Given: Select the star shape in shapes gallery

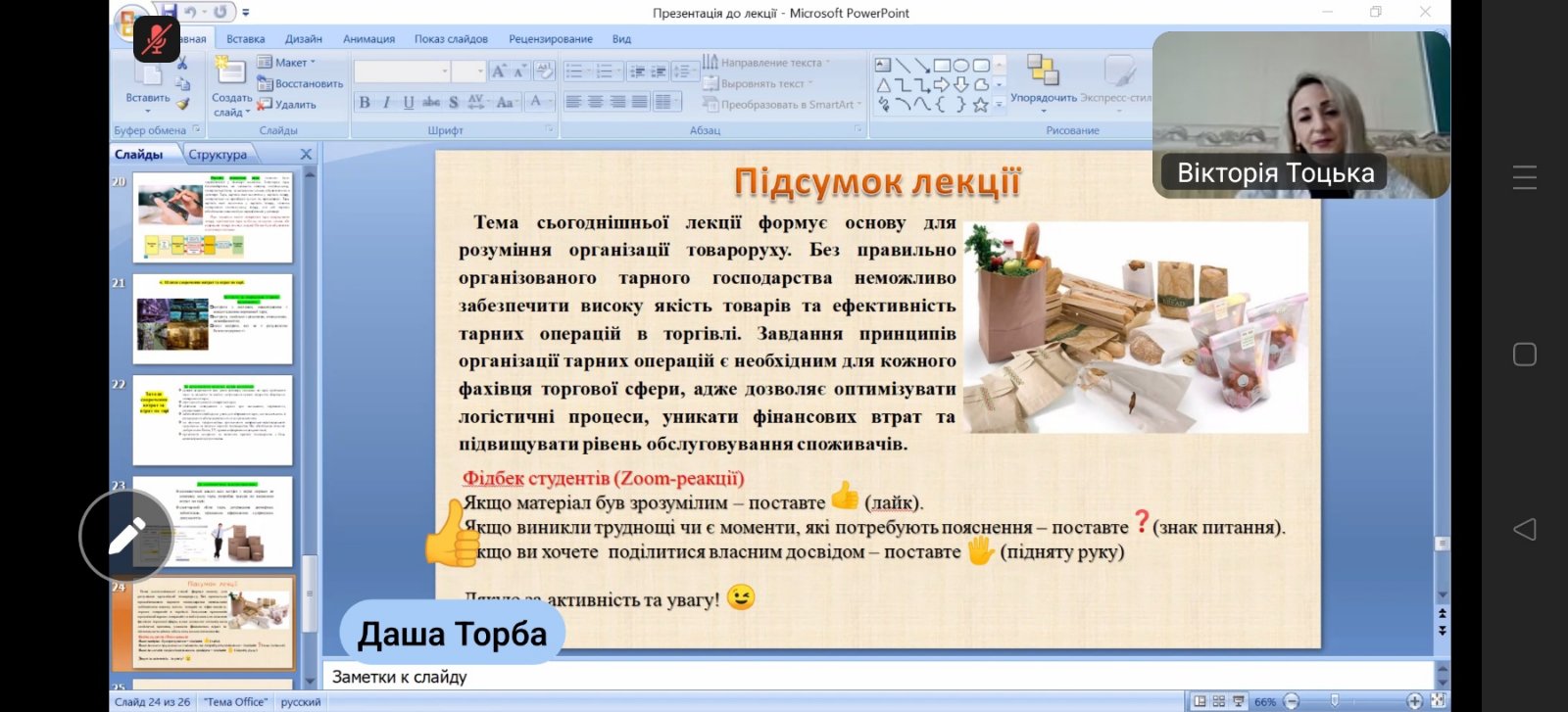Looking at the screenshot, I should coord(980,105).
